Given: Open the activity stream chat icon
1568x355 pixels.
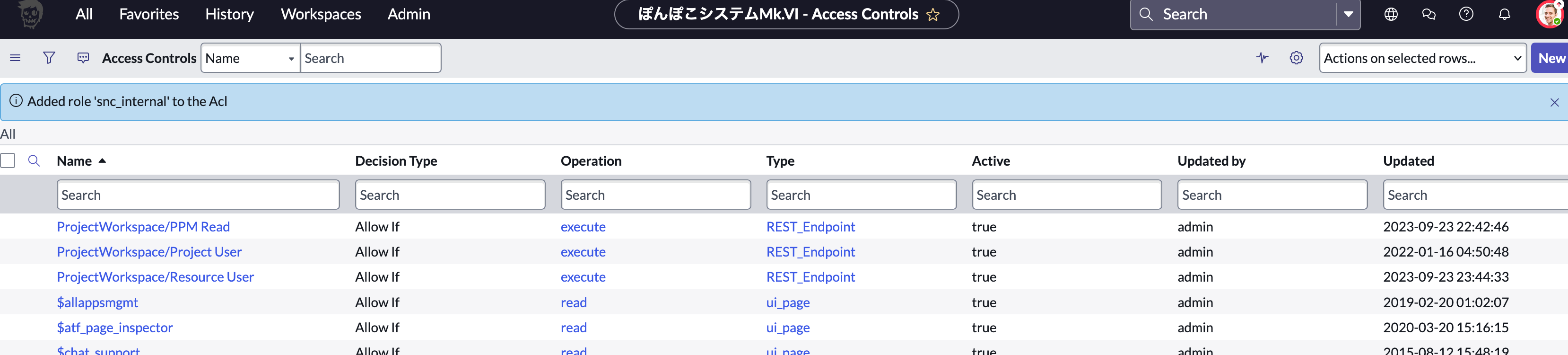Looking at the screenshot, I should point(83,58).
